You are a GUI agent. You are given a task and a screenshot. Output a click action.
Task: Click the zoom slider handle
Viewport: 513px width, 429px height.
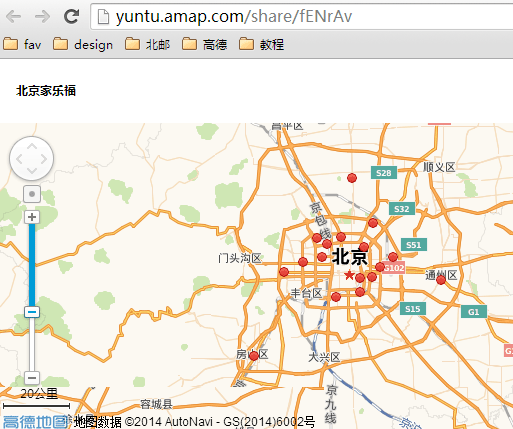(32, 312)
